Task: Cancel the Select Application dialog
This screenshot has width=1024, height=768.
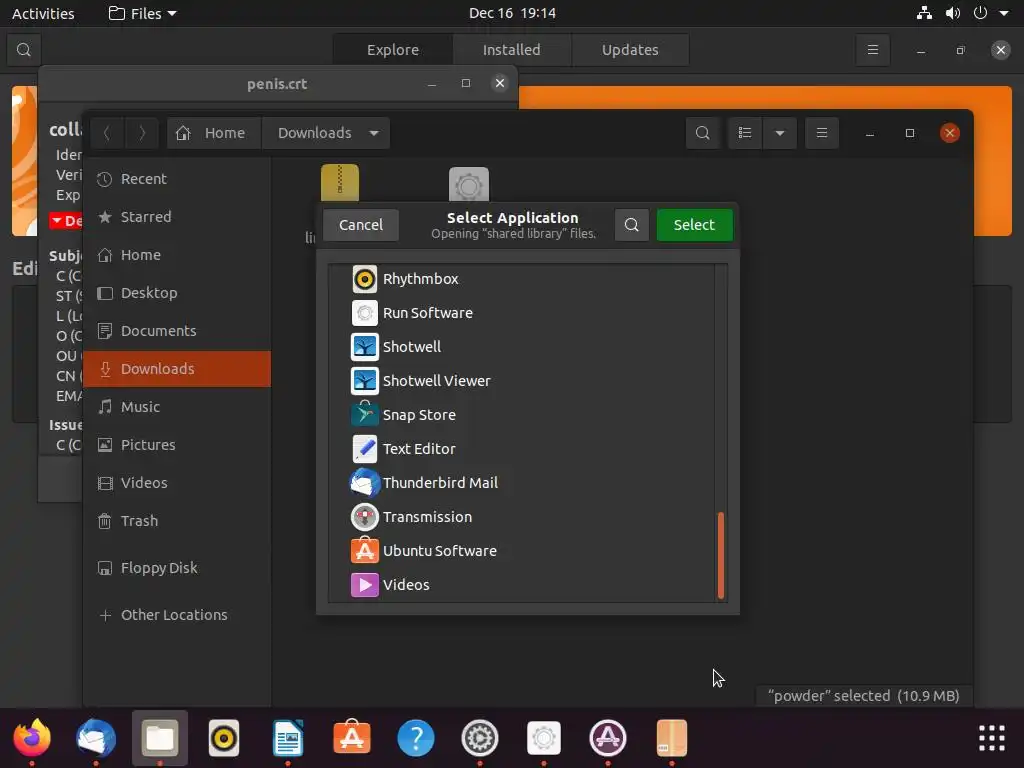Action: point(360,225)
